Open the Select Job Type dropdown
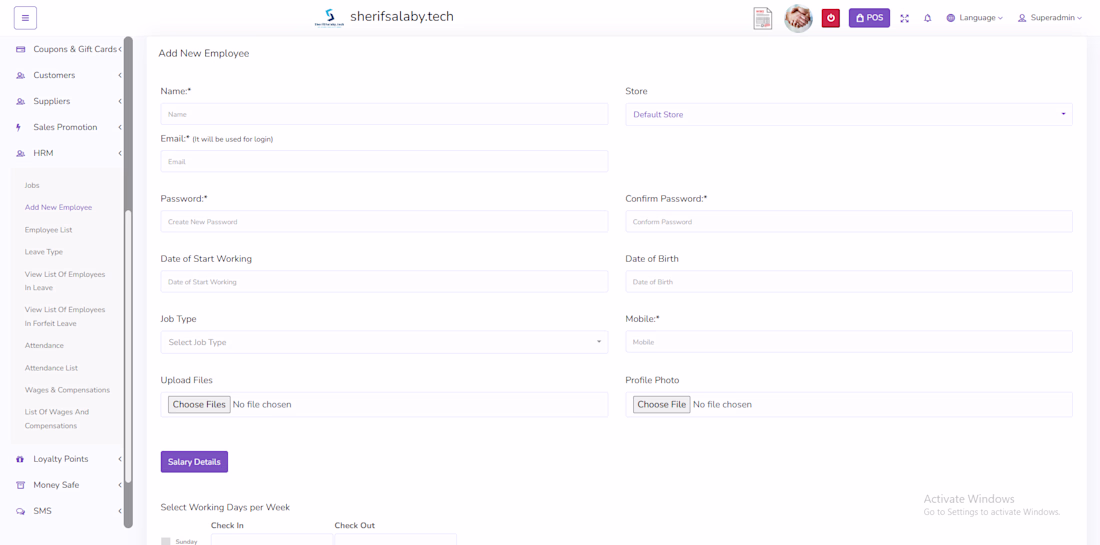The width and height of the screenshot is (1100, 545). [x=384, y=342]
